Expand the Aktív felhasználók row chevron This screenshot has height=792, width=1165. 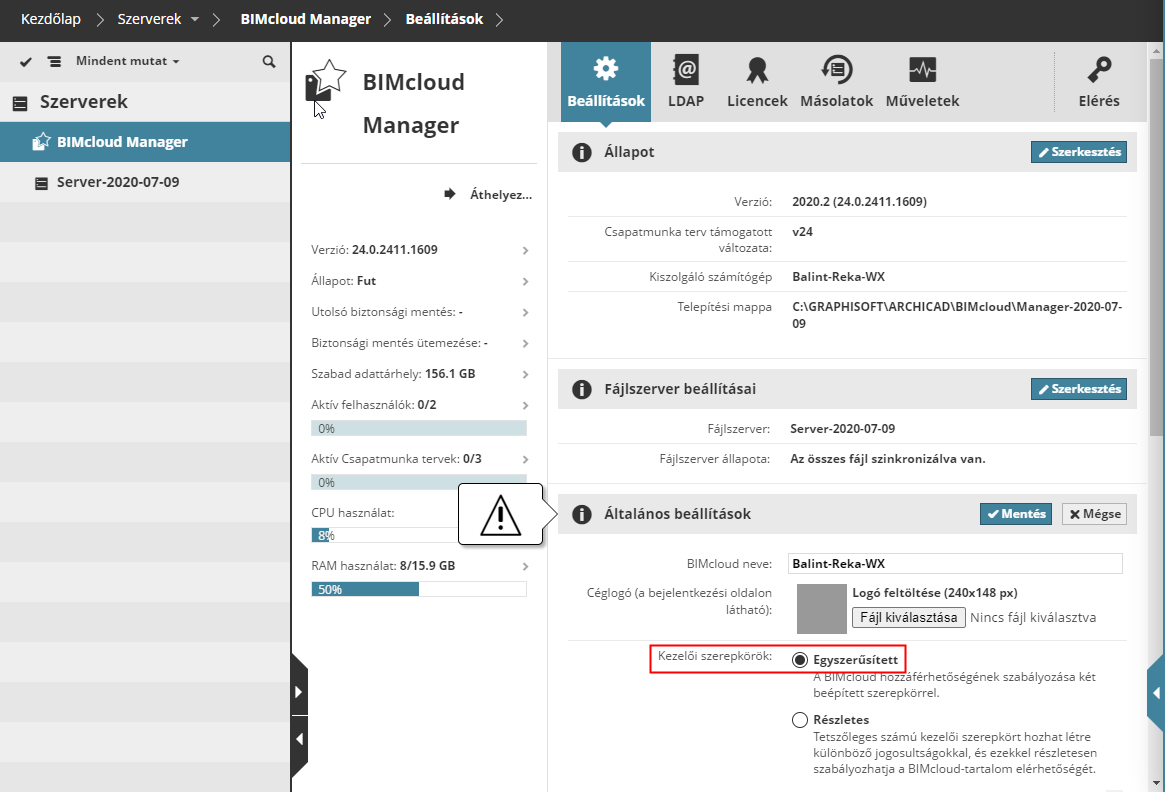525,406
